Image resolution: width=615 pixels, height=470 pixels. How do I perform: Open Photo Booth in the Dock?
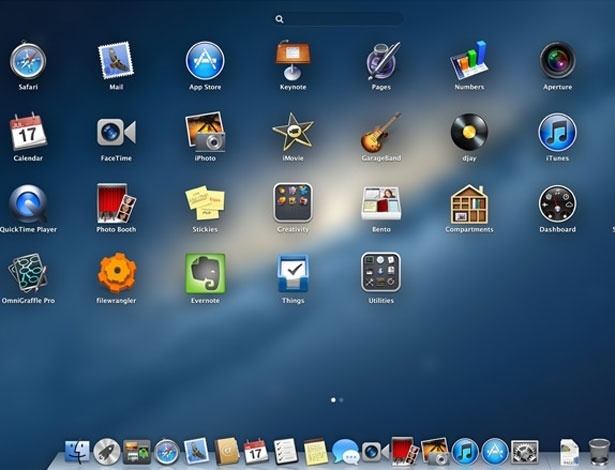click(x=403, y=451)
